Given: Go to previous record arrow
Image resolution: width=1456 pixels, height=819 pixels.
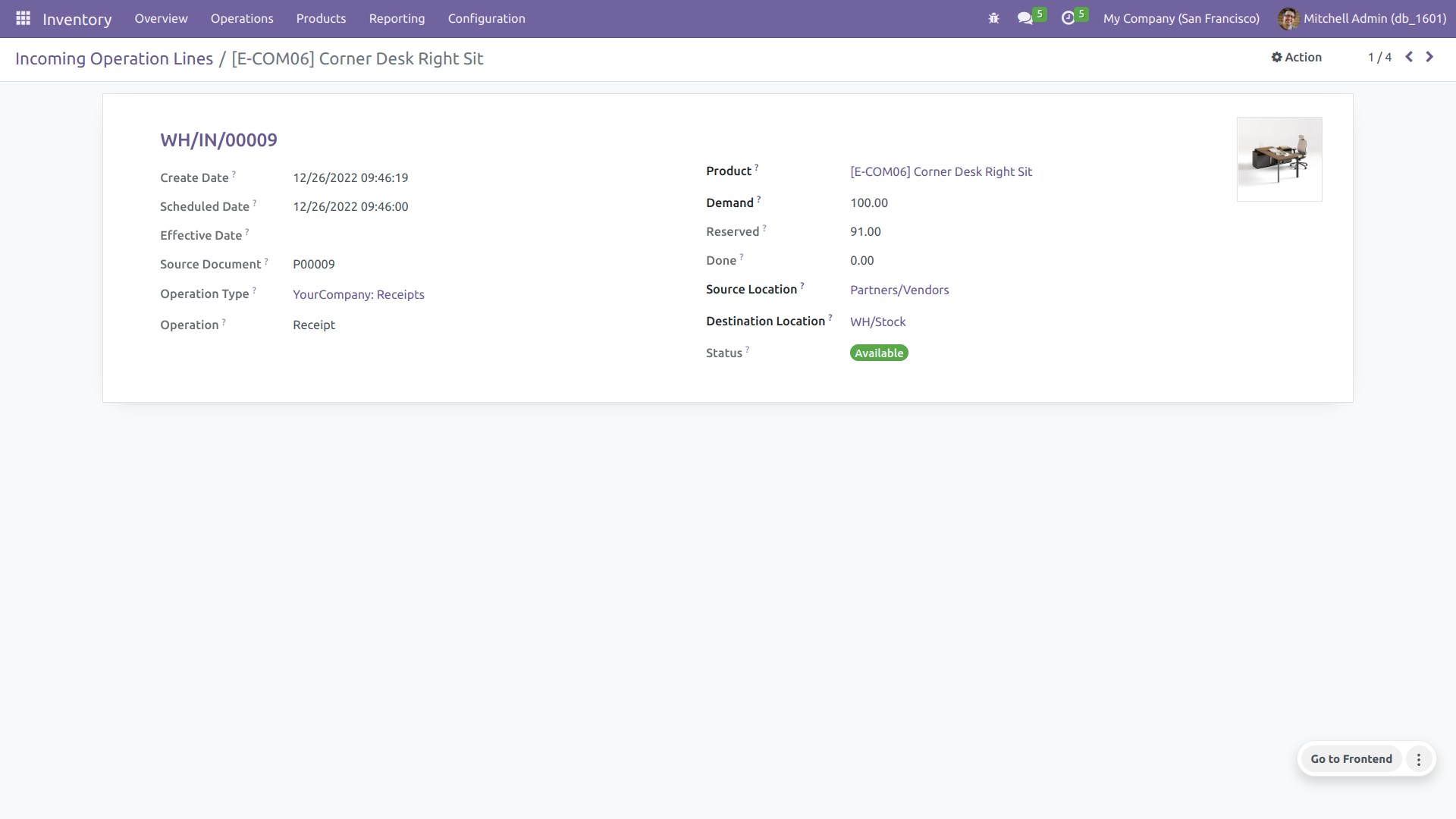Looking at the screenshot, I should (1409, 57).
